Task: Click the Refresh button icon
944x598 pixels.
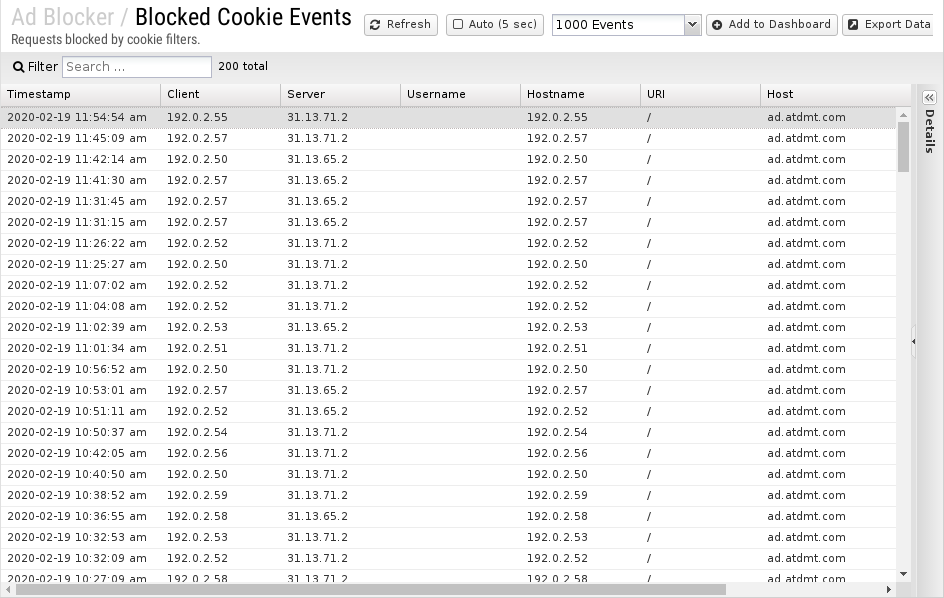Action: 375,25
